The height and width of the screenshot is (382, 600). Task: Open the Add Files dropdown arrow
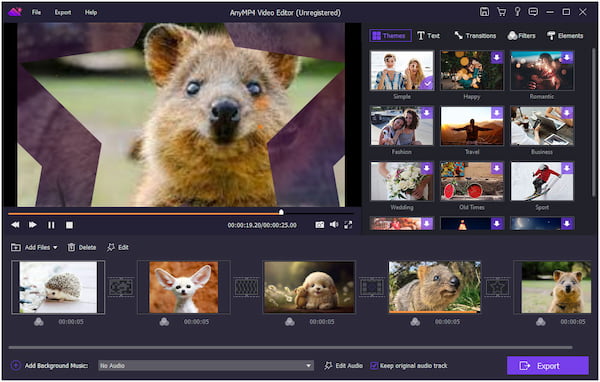(55, 248)
